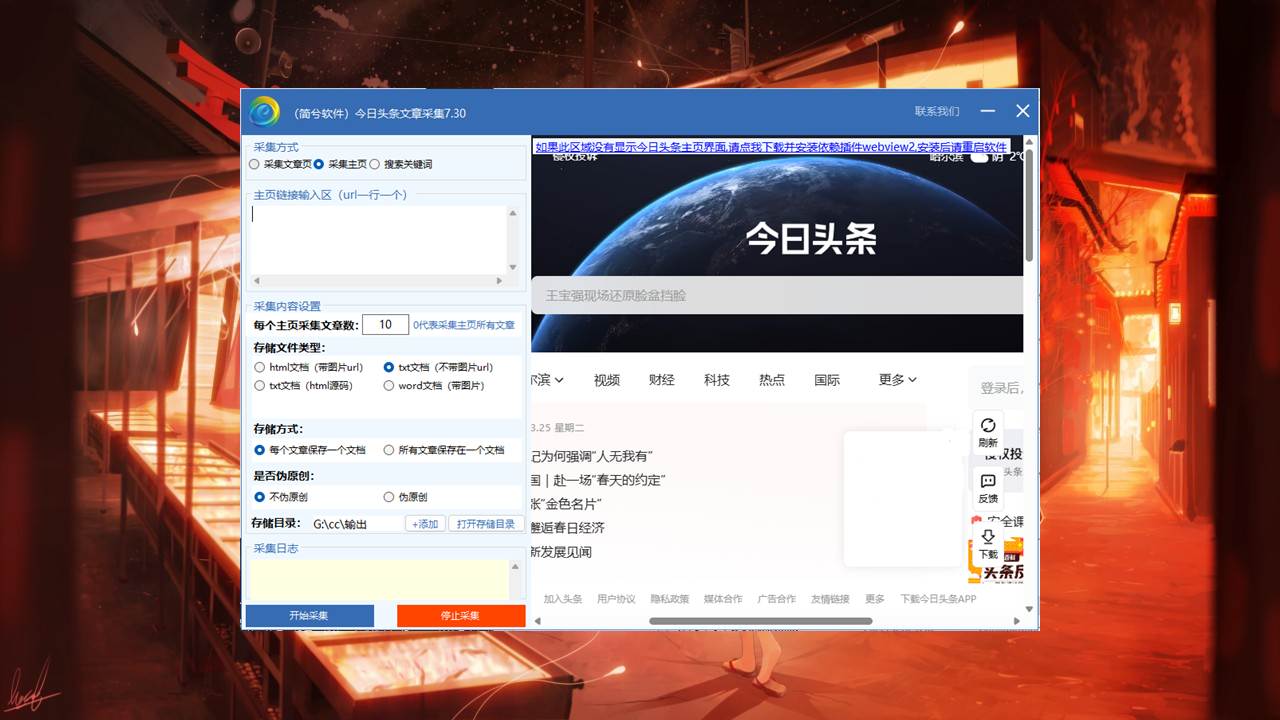Screen dimensions: 1280x720
Task: Click the right arrow of the web horizontal scrollbar
Action: (1018, 621)
